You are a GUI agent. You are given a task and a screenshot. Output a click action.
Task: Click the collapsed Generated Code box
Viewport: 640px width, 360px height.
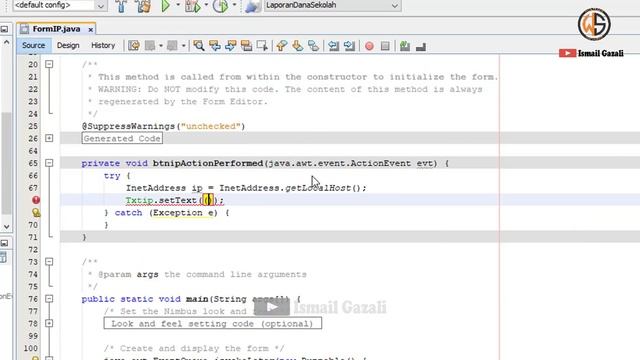click(x=122, y=138)
